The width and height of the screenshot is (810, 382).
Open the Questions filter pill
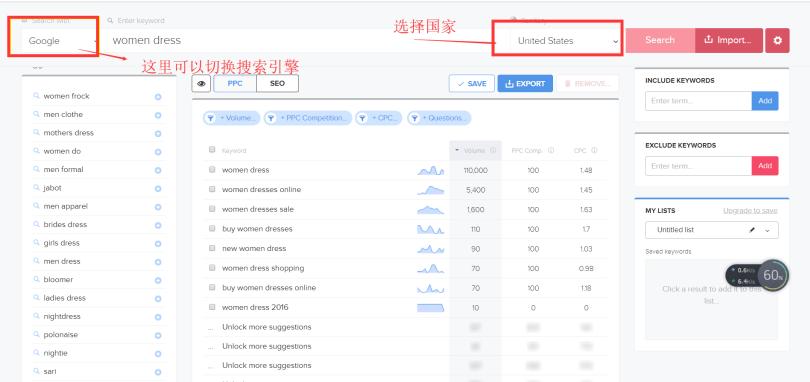click(x=439, y=118)
